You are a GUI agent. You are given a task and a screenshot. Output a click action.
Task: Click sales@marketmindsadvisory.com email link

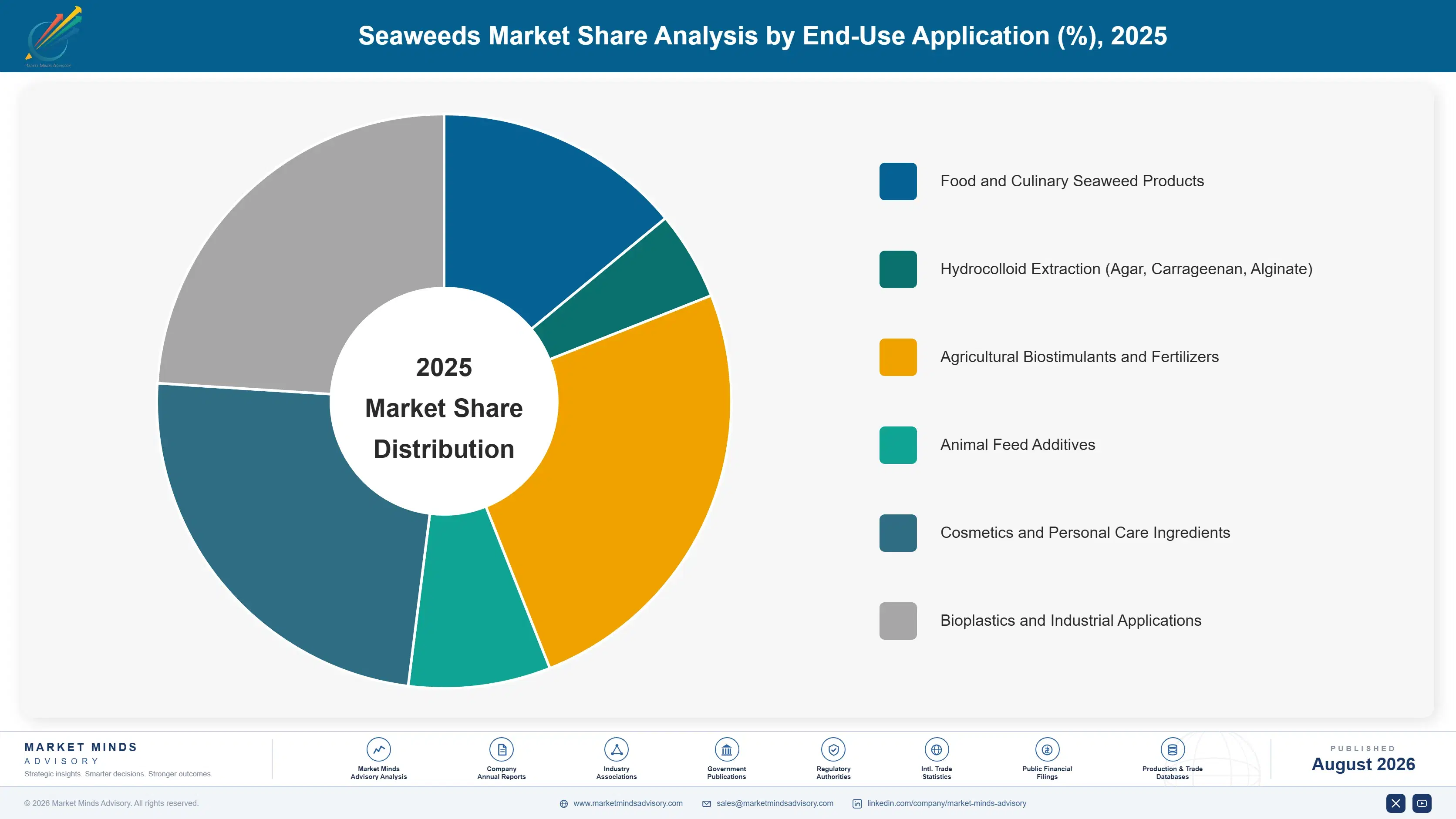click(775, 803)
